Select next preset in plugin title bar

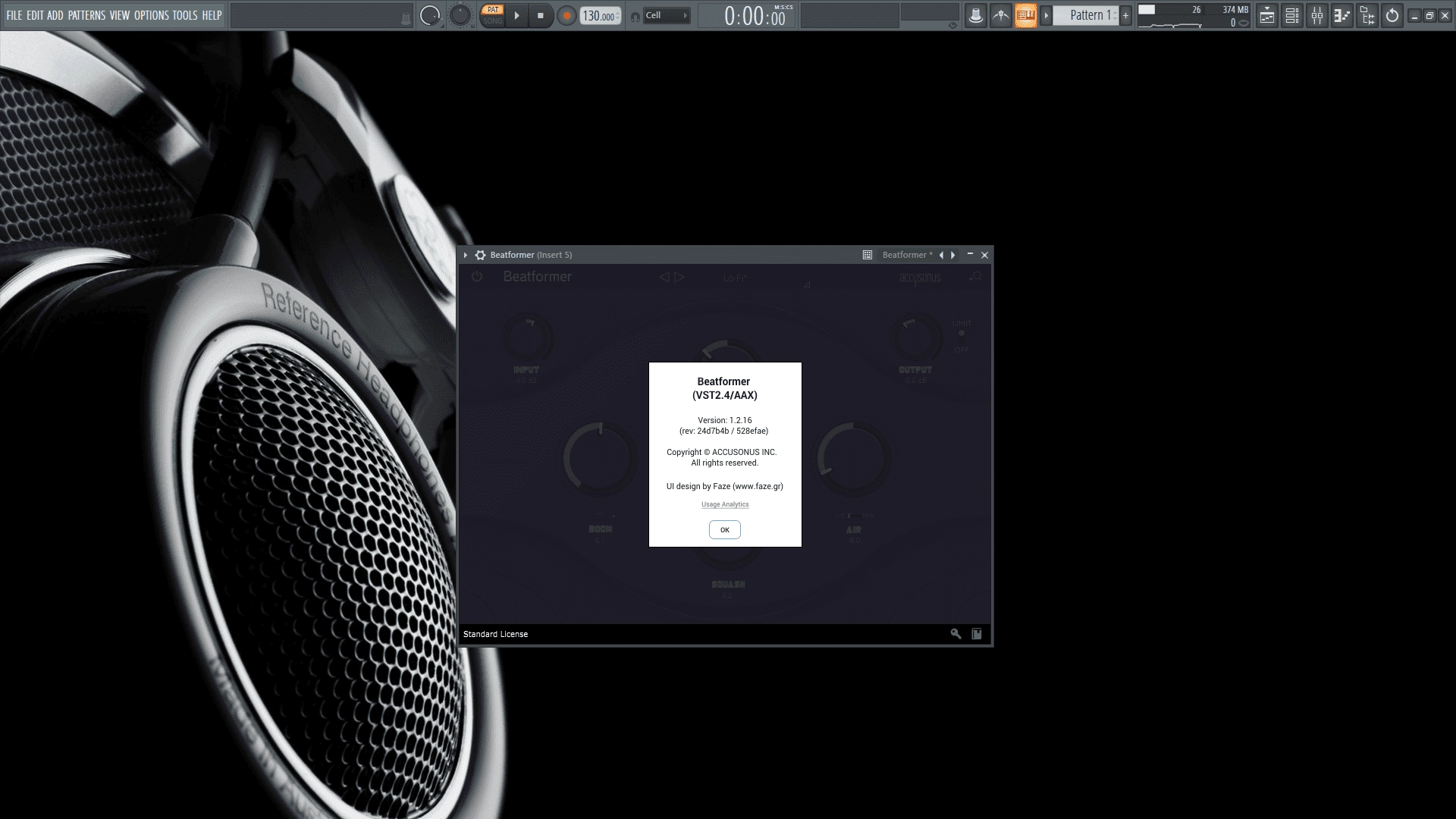tap(953, 256)
